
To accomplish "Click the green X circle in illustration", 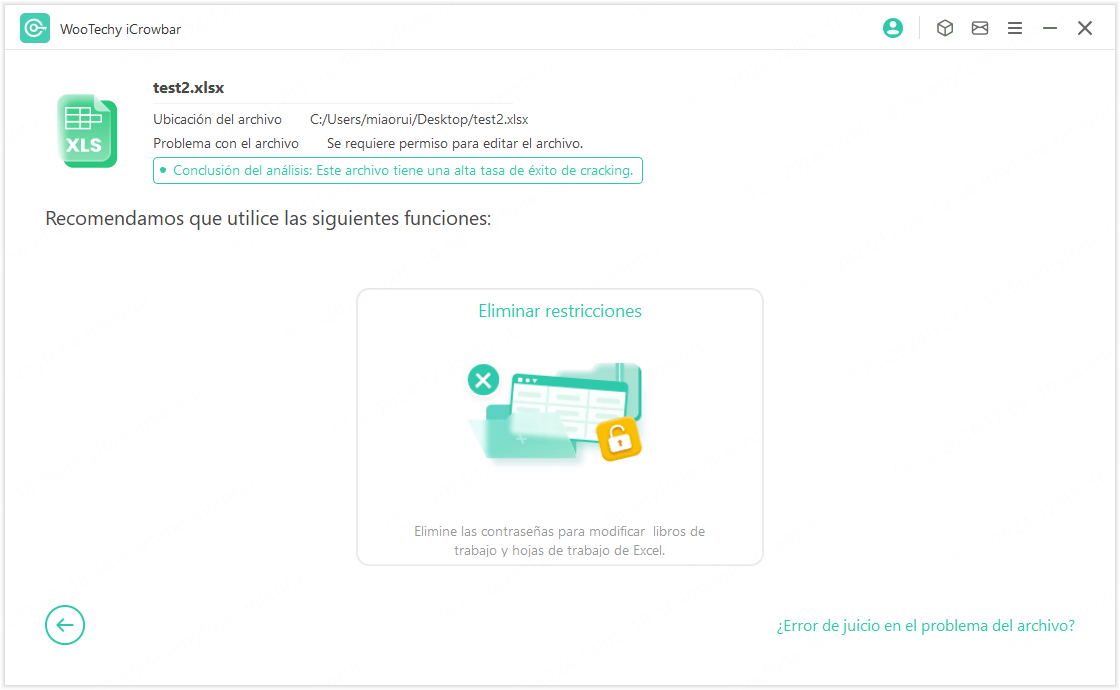I will (x=484, y=380).
